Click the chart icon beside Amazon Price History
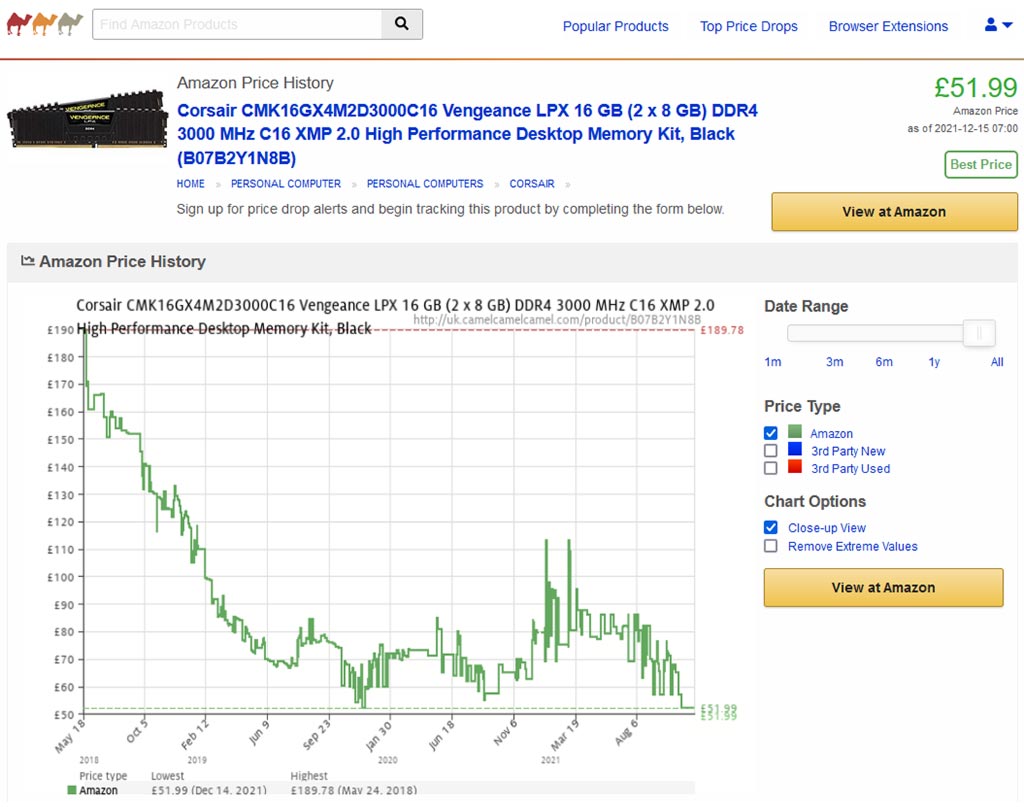 [27, 261]
